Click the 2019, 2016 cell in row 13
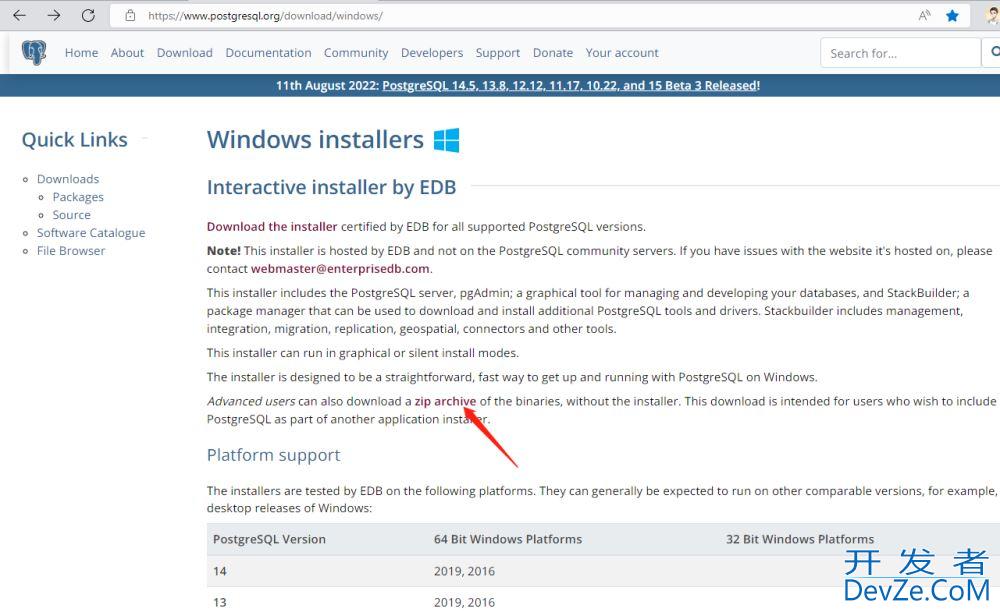1000x612 pixels. (464, 602)
